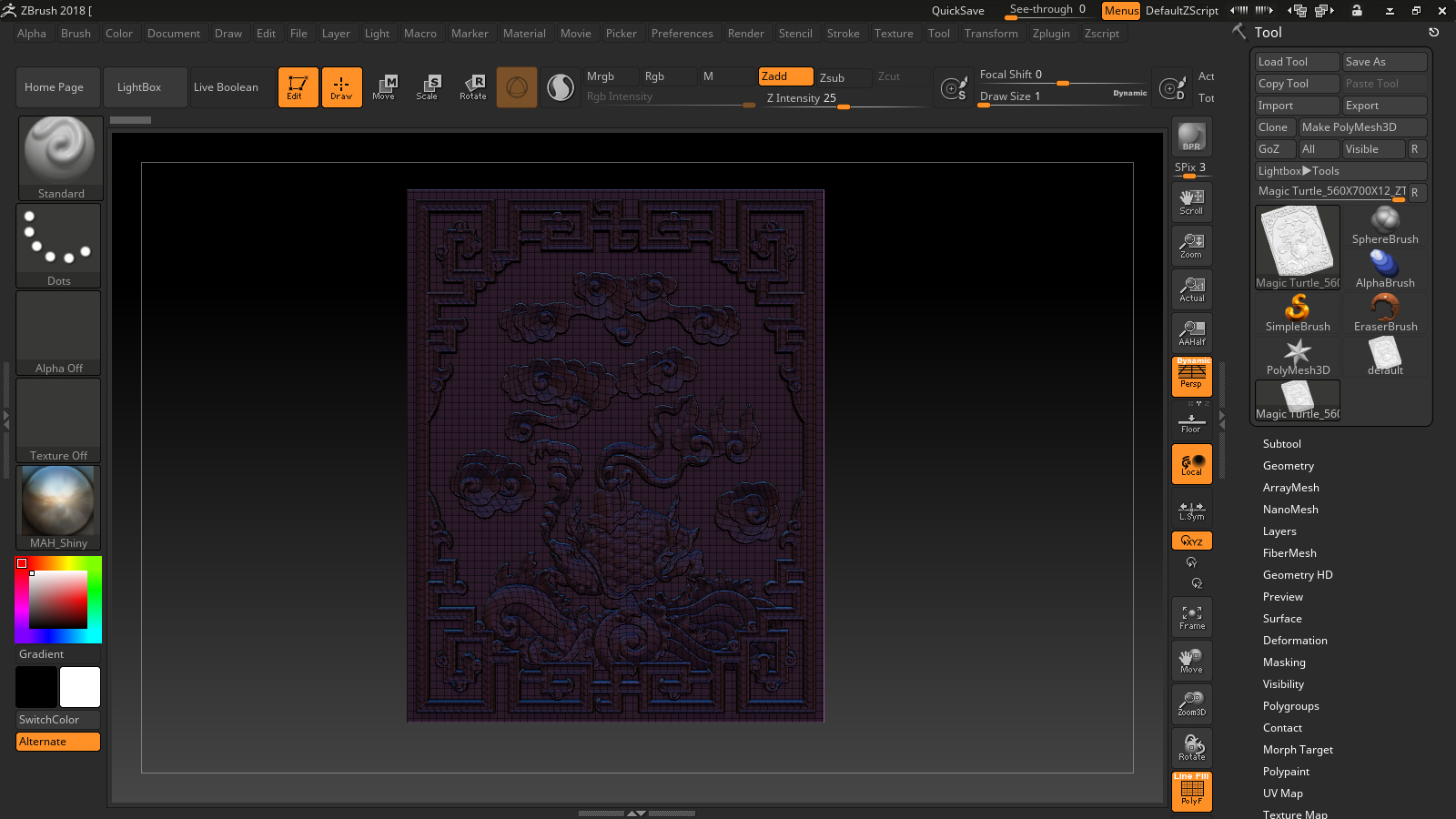
Task: Select the Frame tool on the right shelf
Action: click(1191, 616)
